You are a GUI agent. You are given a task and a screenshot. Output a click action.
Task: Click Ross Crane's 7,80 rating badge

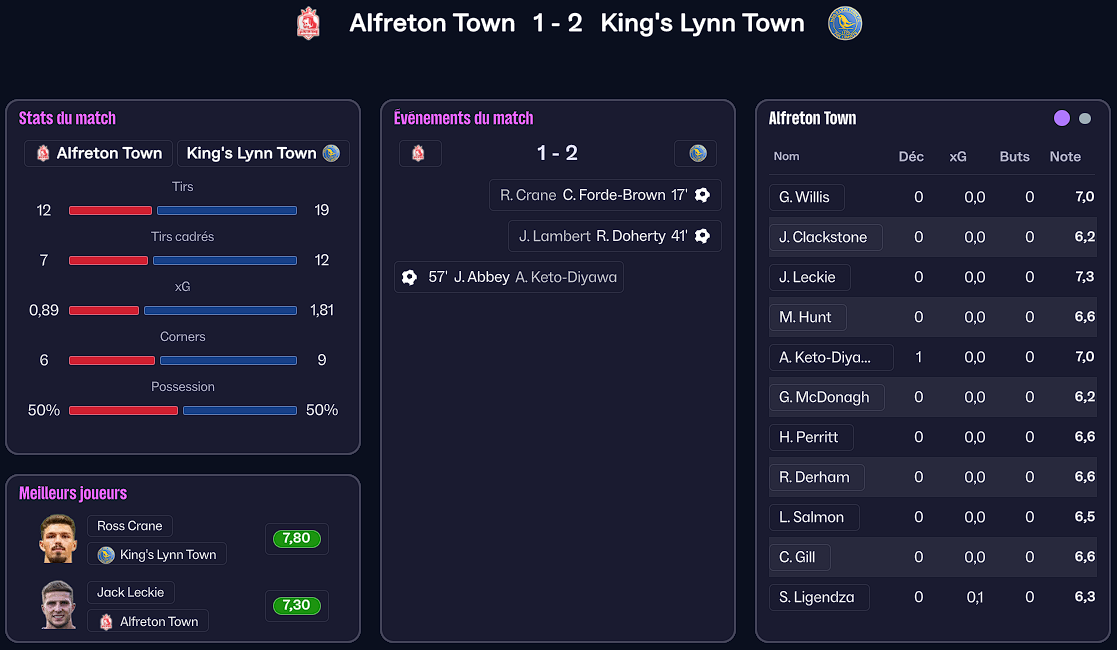pos(296,538)
